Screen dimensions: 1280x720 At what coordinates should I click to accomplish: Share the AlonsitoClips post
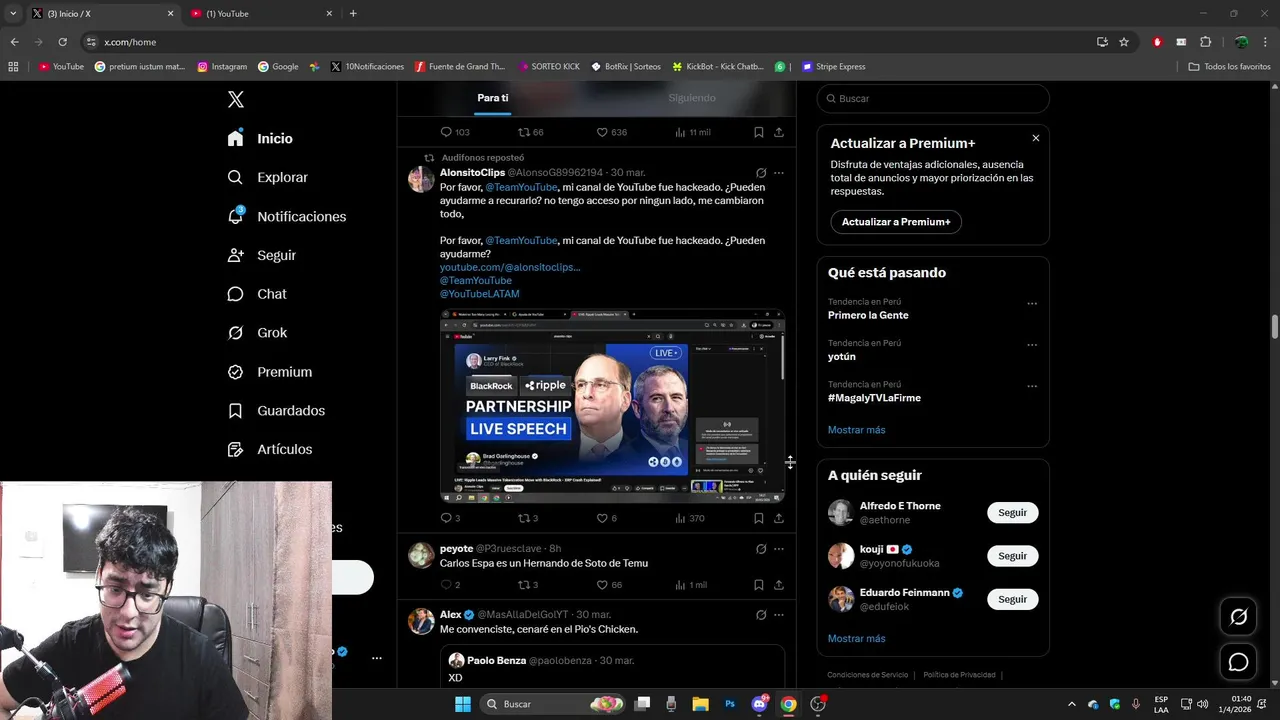point(779,518)
